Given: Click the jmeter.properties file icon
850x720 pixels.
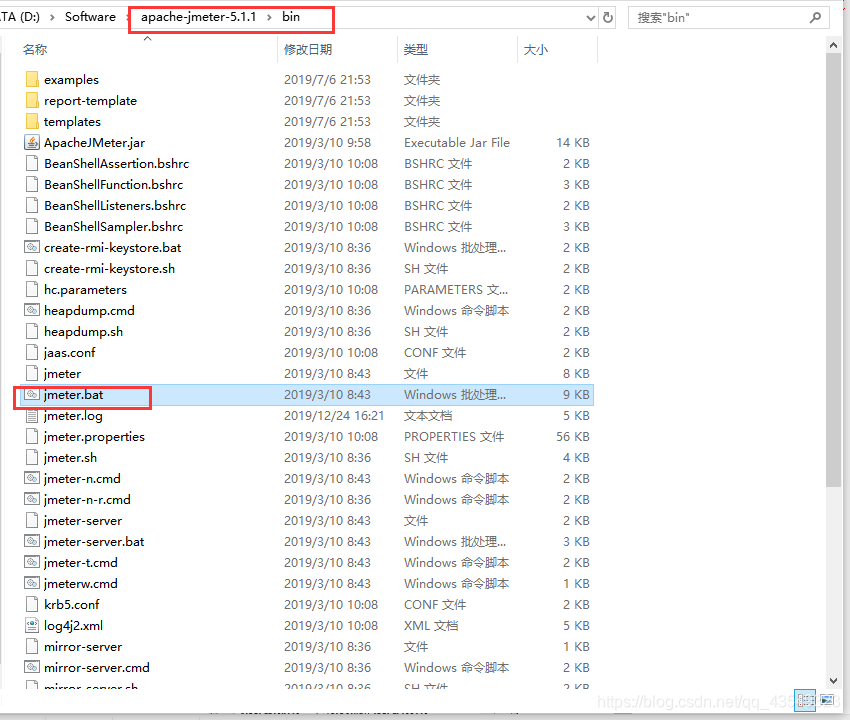Looking at the screenshot, I should pos(32,436).
